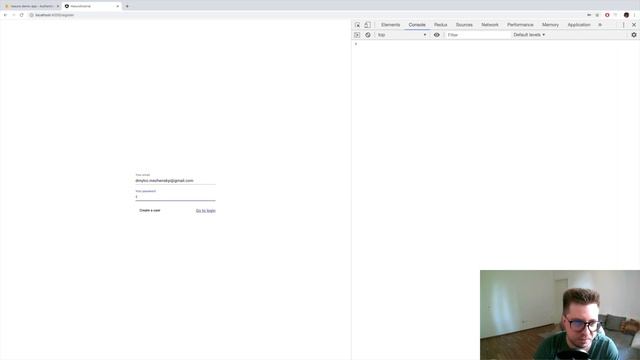Open the Network tab
640x360 pixels.
point(489,25)
